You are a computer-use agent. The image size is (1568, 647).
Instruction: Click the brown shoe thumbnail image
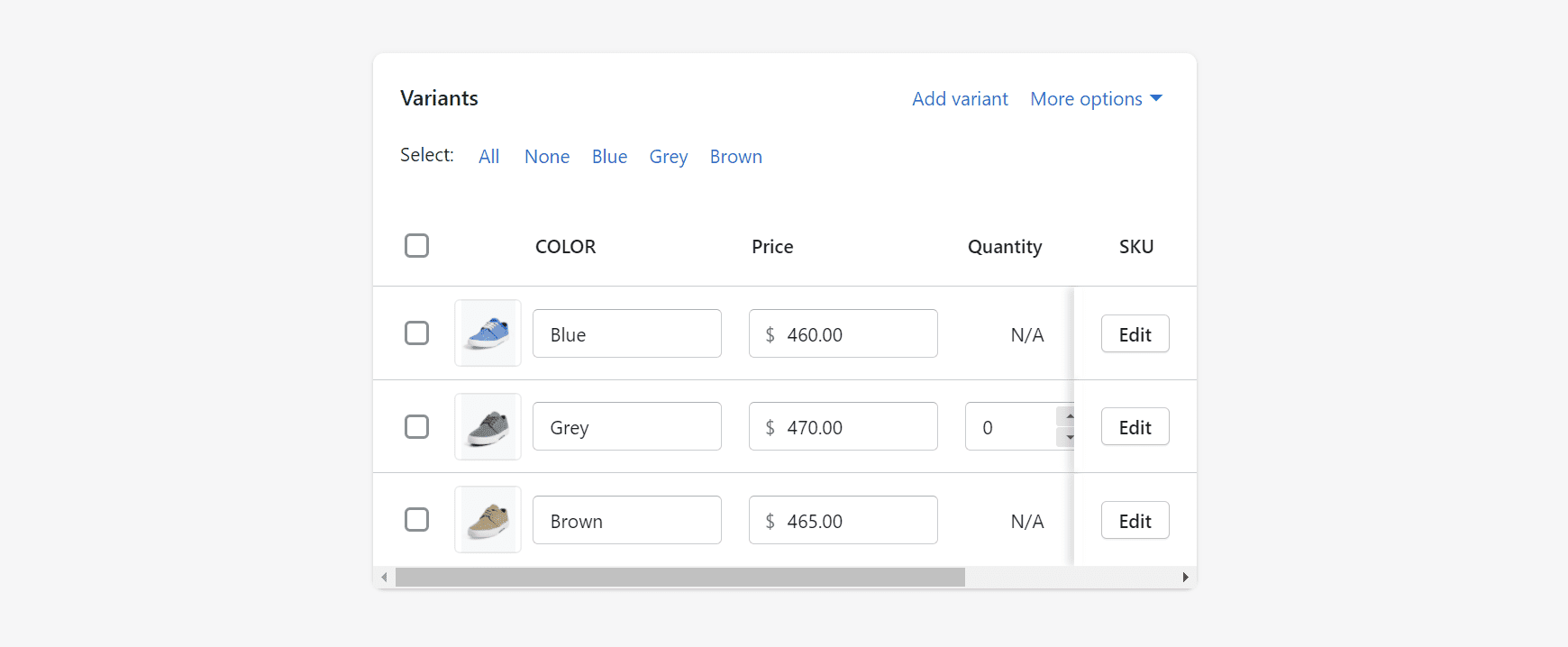(488, 520)
